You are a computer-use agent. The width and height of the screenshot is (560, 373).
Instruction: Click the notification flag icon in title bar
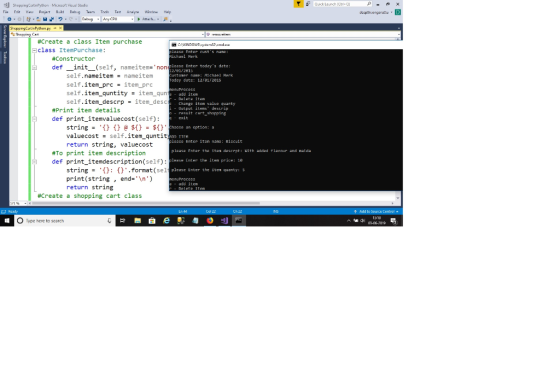click(298, 4)
